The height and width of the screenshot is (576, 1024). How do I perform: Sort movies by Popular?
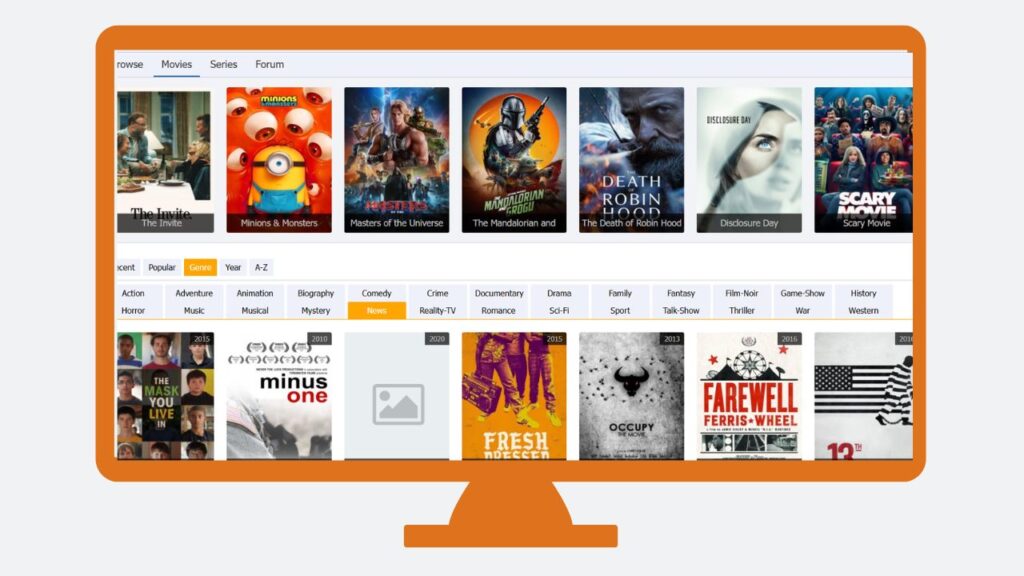161,267
